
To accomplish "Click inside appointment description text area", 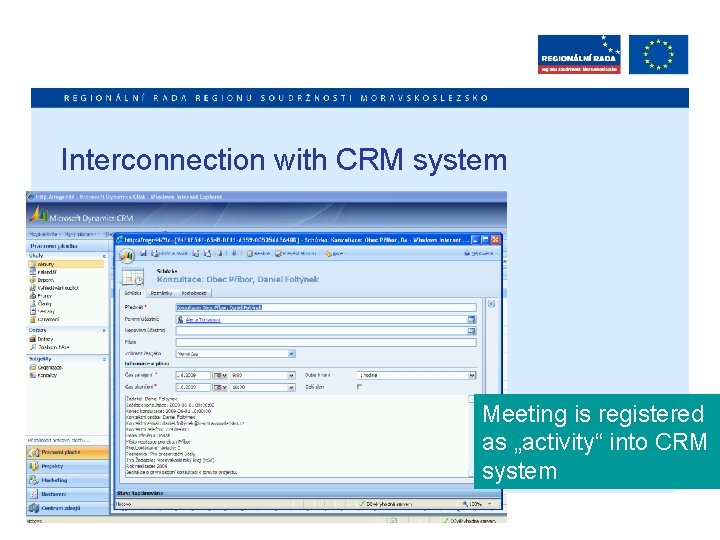I will click(x=299, y=436).
